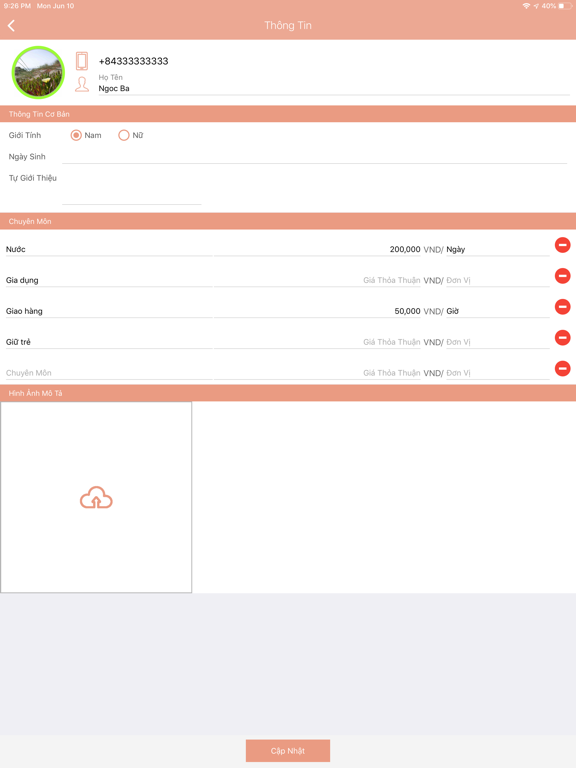The image size is (576, 768).
Task: Click the Cập Nhật button
Action: tap(288, 751)
